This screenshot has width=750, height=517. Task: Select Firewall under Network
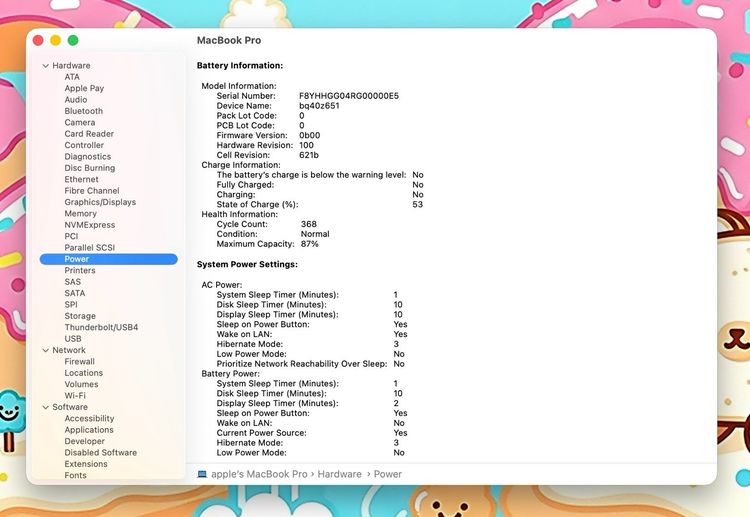tap(79, 362)
